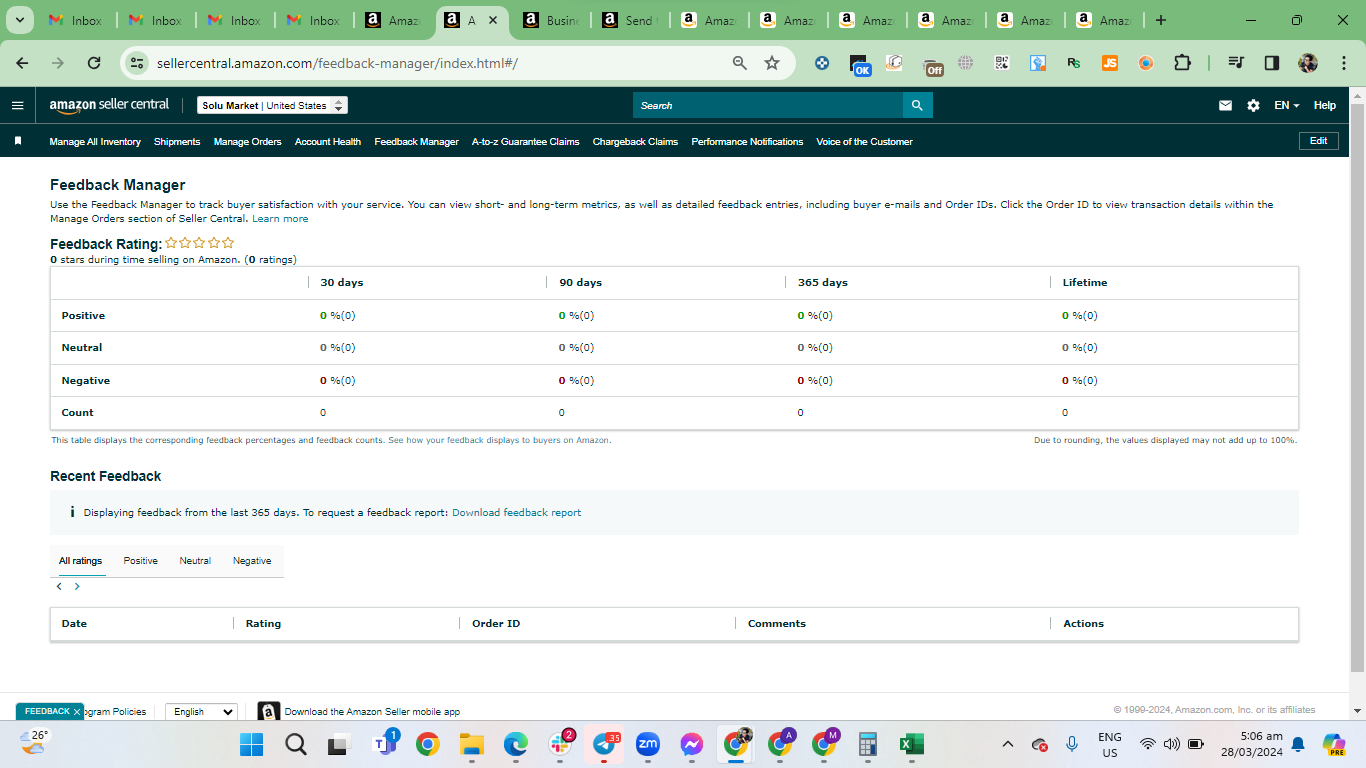
Task: Open the EN language dropdown
Action: coord(1286,105)
